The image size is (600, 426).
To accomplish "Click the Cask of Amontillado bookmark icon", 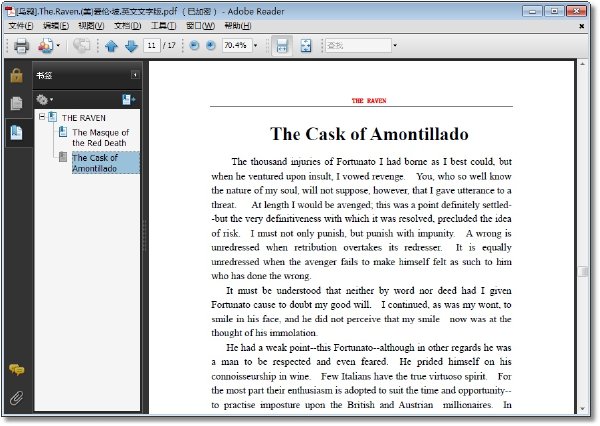I will click(x=63, y=157).
